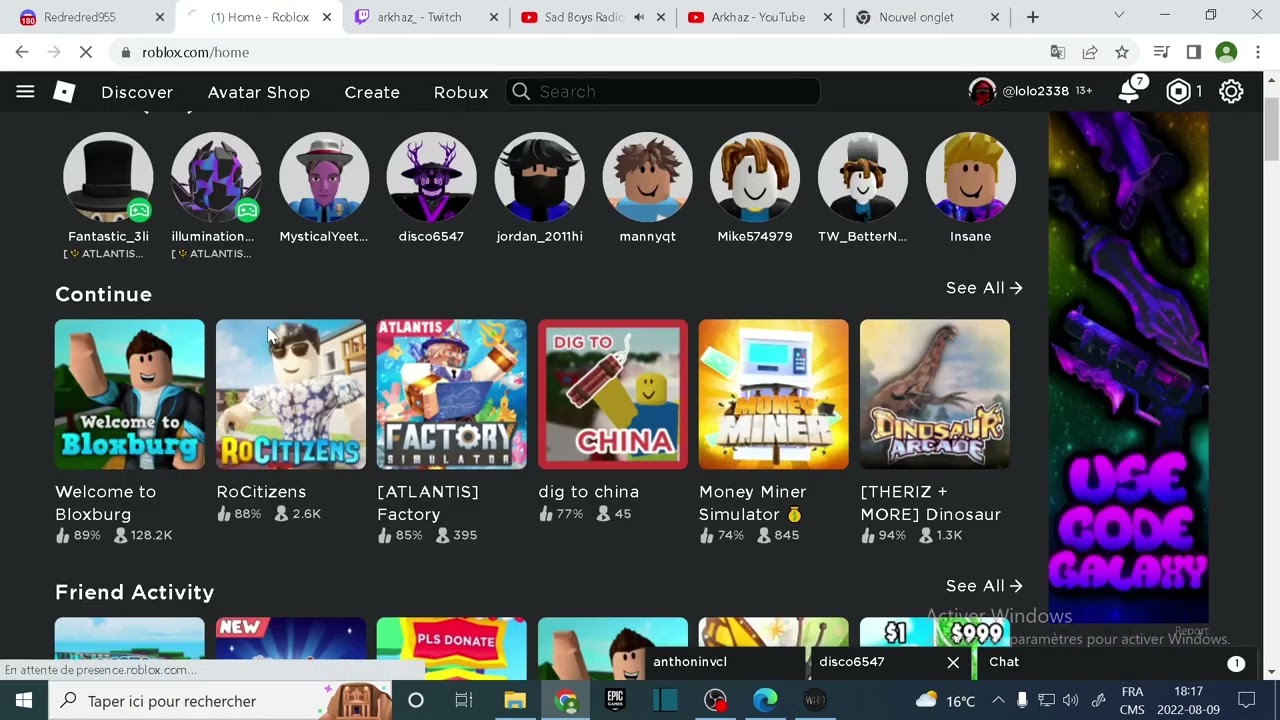1280x720 pixels.
Task: Go back to the previous page
Action: (x=22, y=52)
